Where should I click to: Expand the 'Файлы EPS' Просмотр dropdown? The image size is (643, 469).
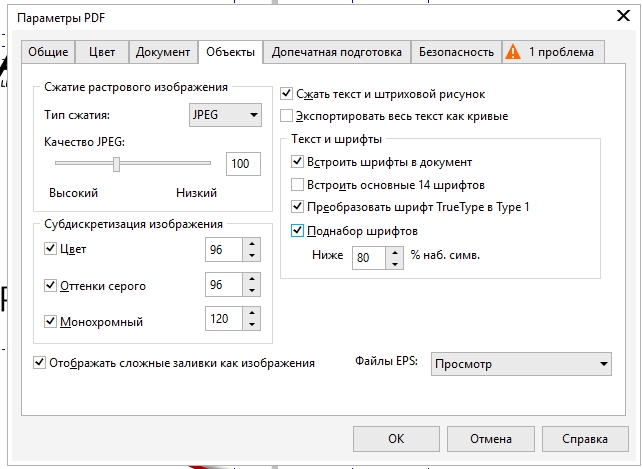[x=520, y=364]
